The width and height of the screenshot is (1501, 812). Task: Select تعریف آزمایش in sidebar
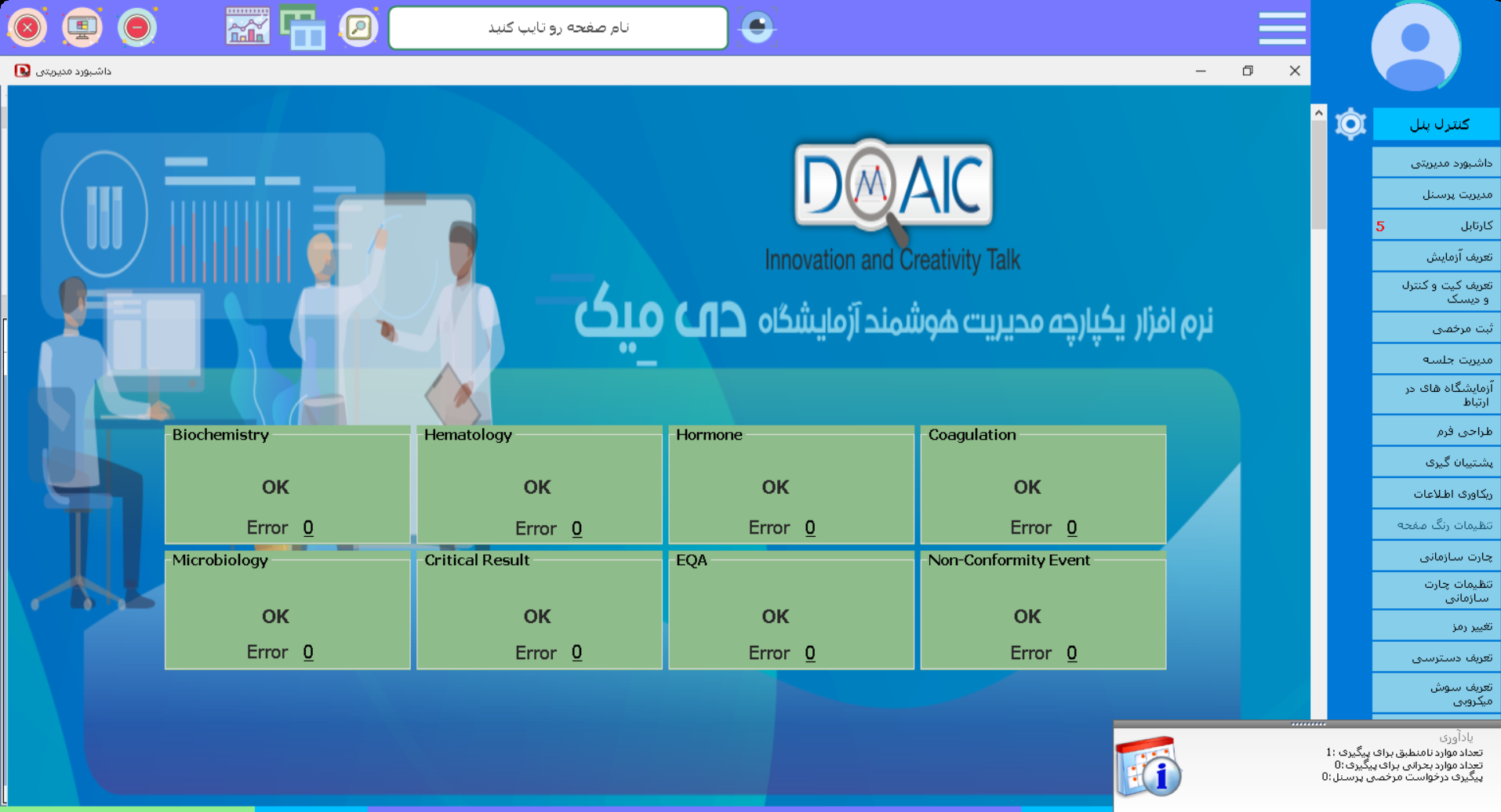point(1436,256)
